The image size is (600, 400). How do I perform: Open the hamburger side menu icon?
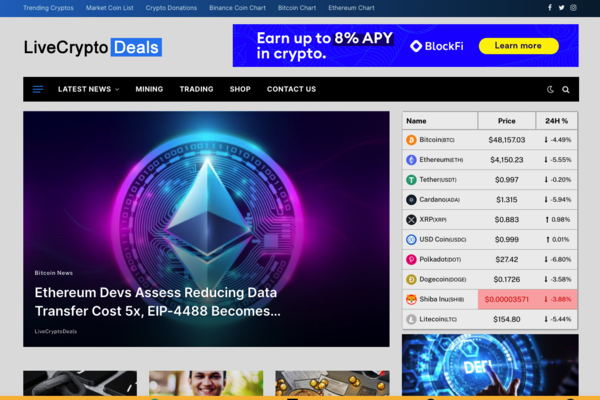click(38, 89)
